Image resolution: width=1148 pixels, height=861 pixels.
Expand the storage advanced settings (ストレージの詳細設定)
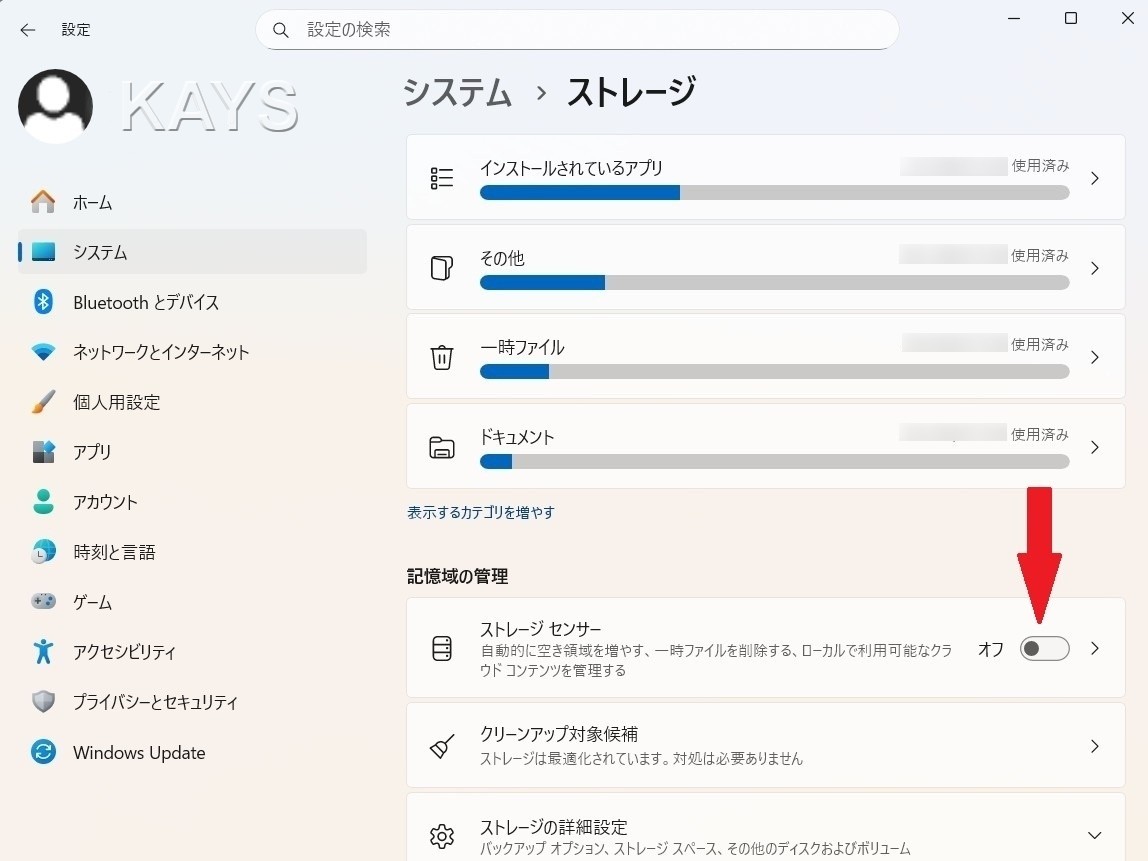point(1094,835)
